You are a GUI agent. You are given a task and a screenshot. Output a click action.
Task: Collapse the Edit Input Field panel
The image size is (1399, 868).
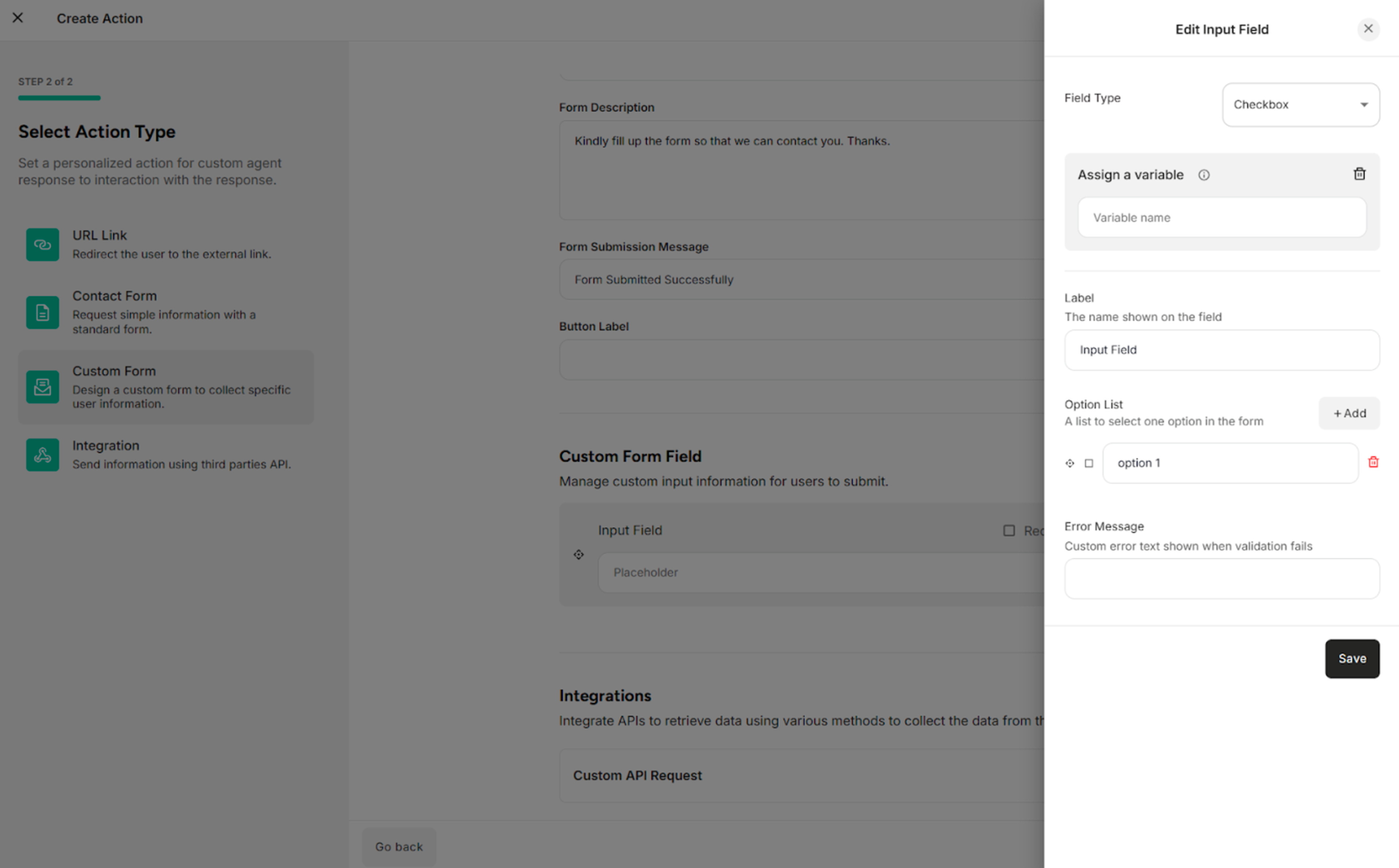point(1369,29)
